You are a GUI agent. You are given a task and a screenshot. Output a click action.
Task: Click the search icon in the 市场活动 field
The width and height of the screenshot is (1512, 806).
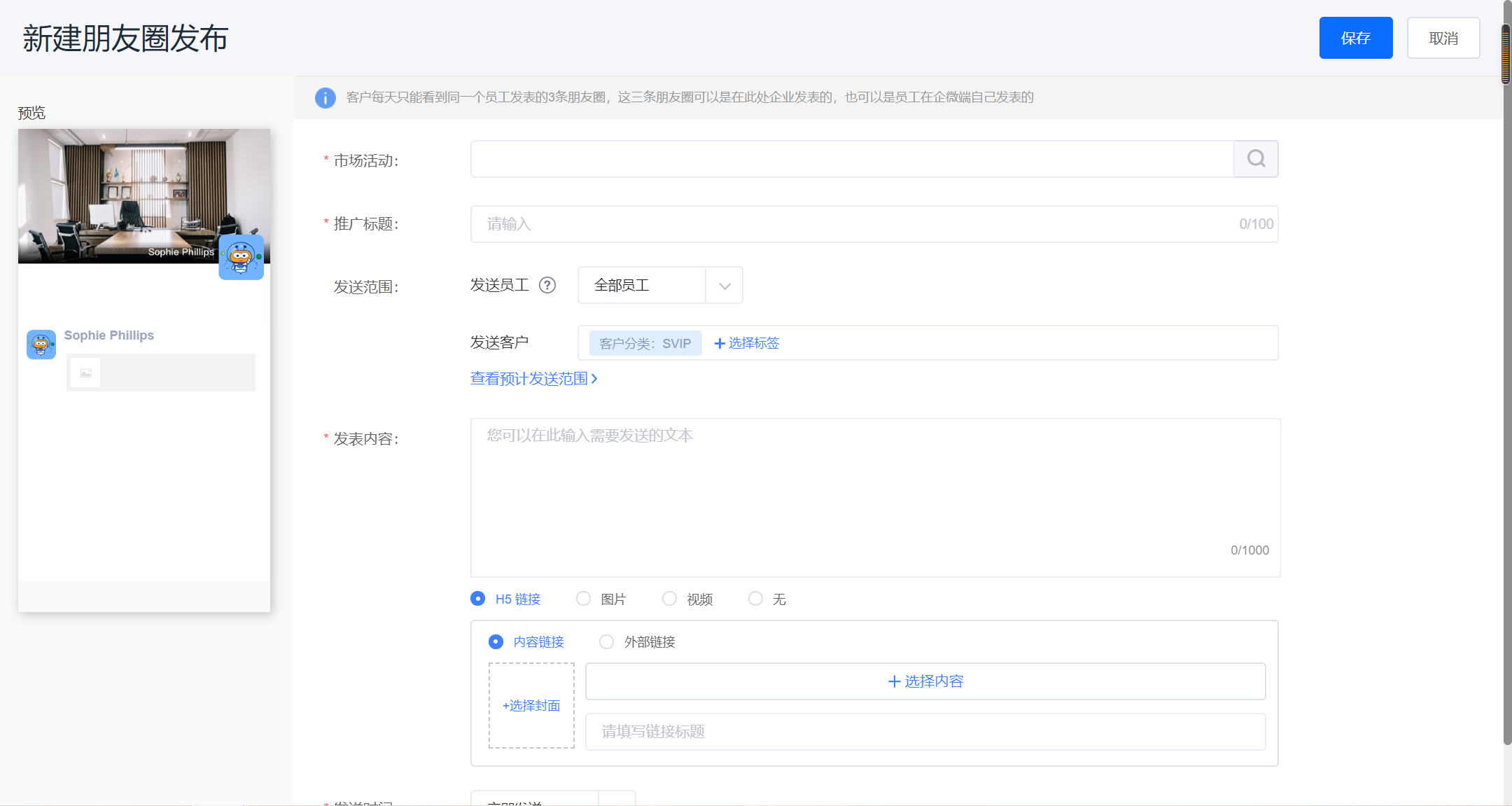point(1256,159)
